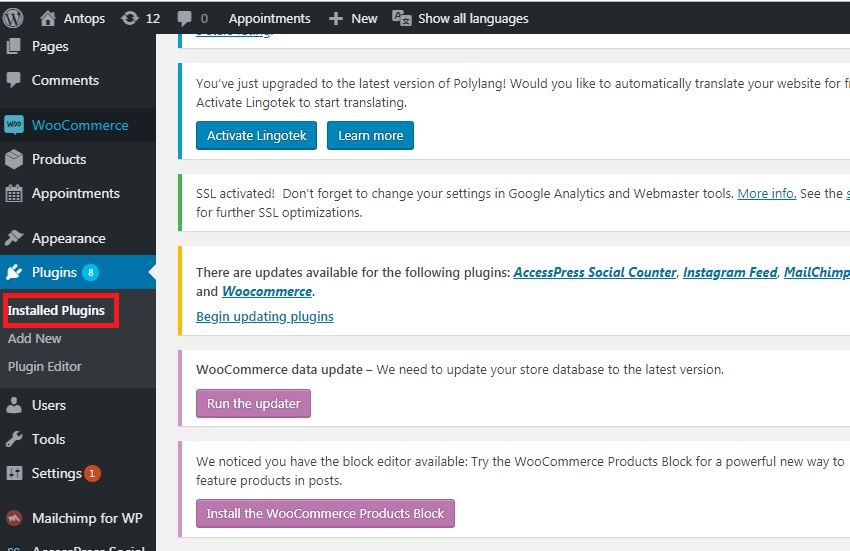
Task: Open the New content menu
Action: coord(364,18)
